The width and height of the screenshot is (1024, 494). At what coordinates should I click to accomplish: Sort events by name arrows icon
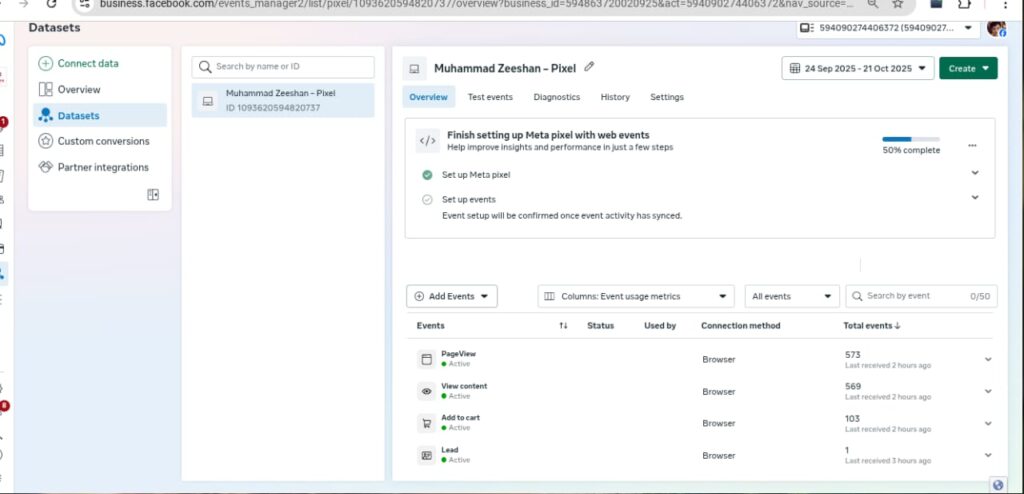(563, 325)
